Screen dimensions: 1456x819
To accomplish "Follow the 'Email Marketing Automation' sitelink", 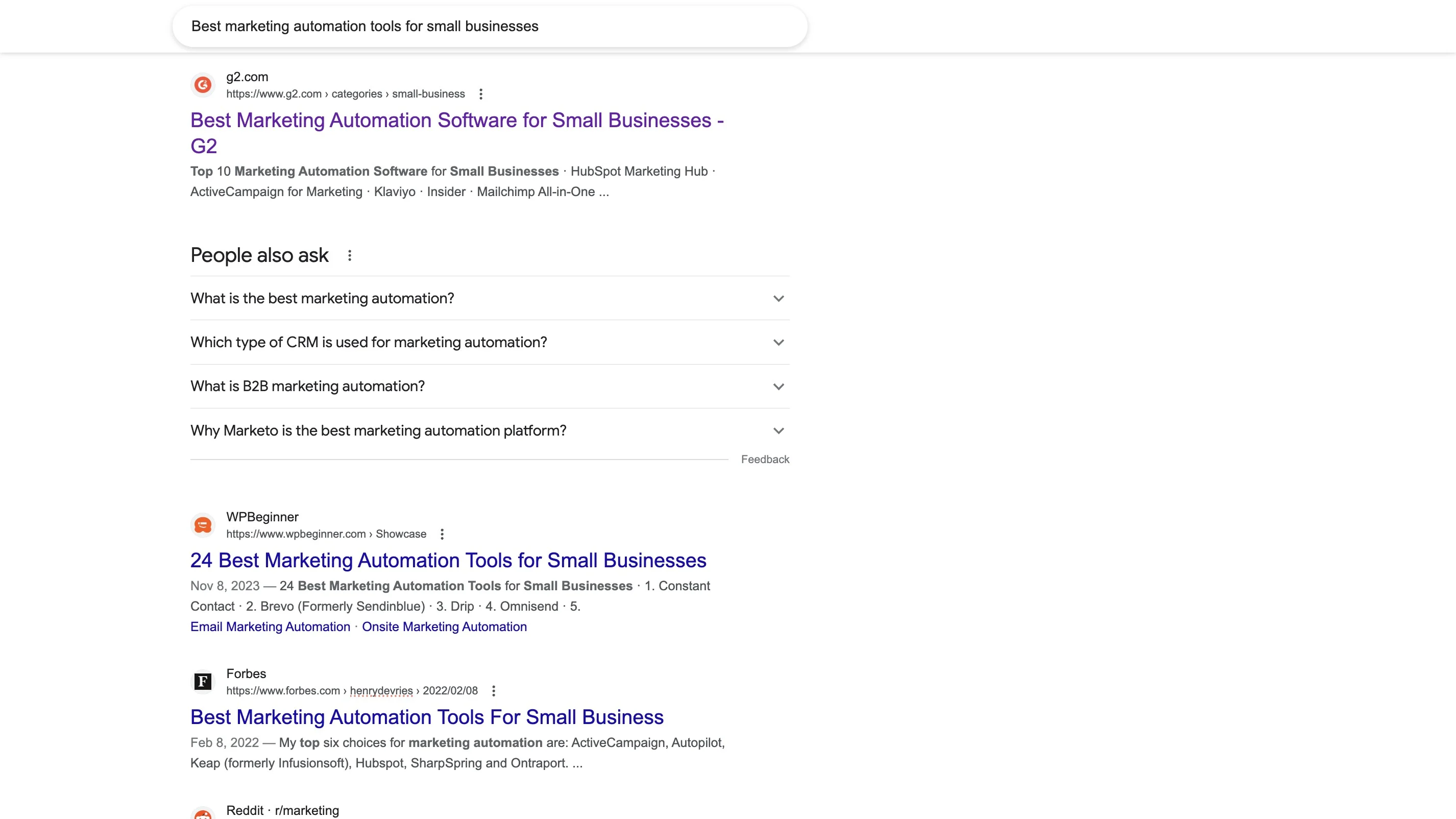I will coord(270,627).
